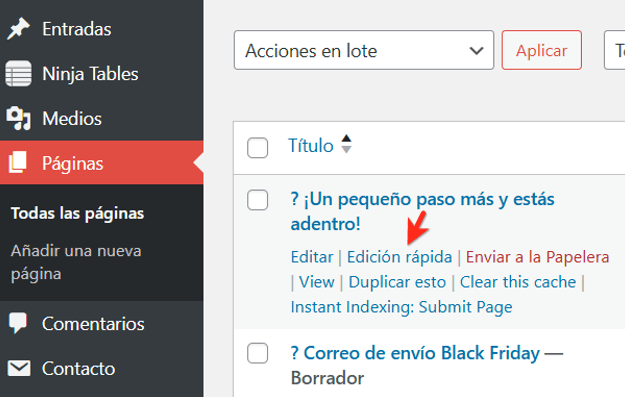Image resolution: width=625 pixels, height=397 pixels.
Task: Select Añadir una nueva página
Action: coord(76,262)
